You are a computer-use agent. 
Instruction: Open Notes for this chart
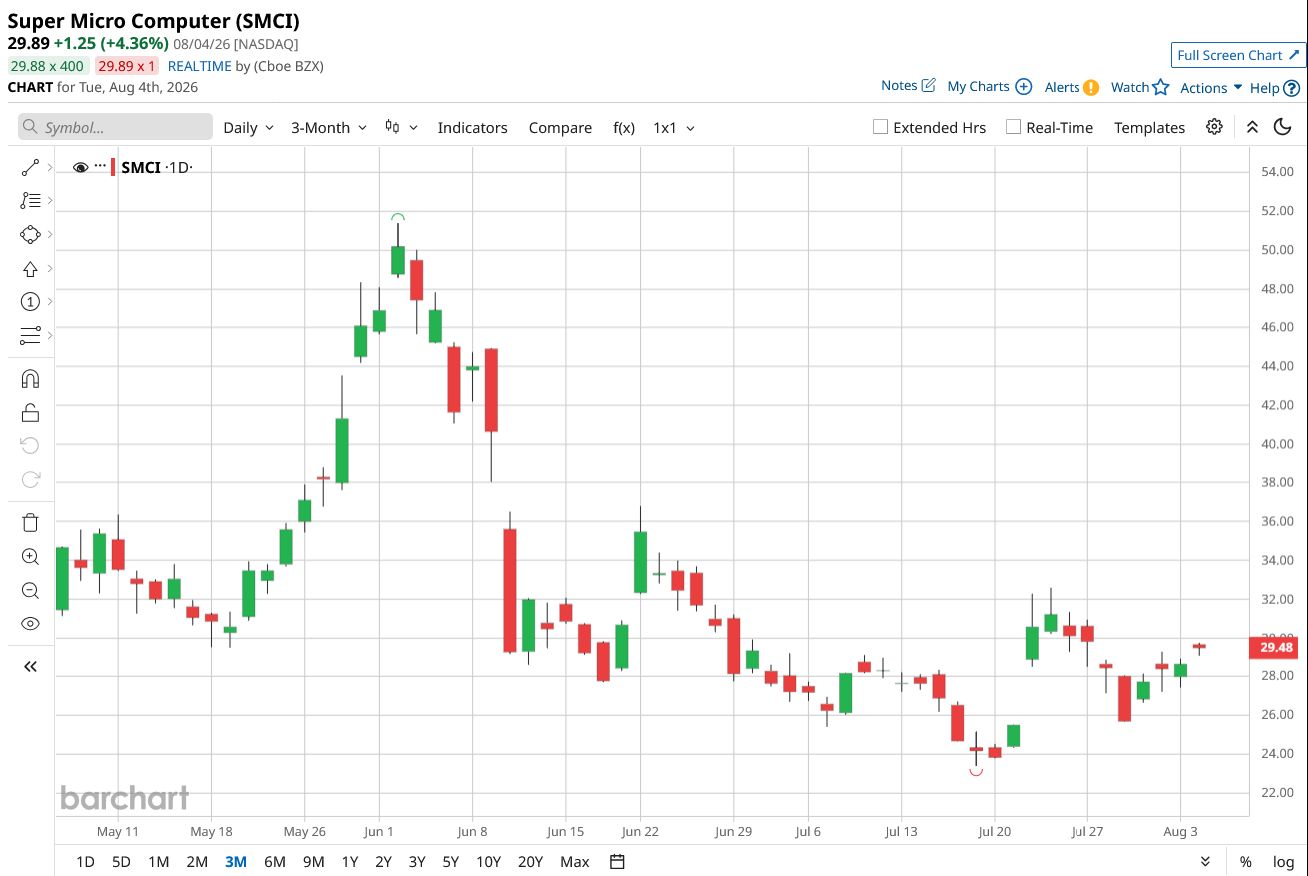click(908, 86)
